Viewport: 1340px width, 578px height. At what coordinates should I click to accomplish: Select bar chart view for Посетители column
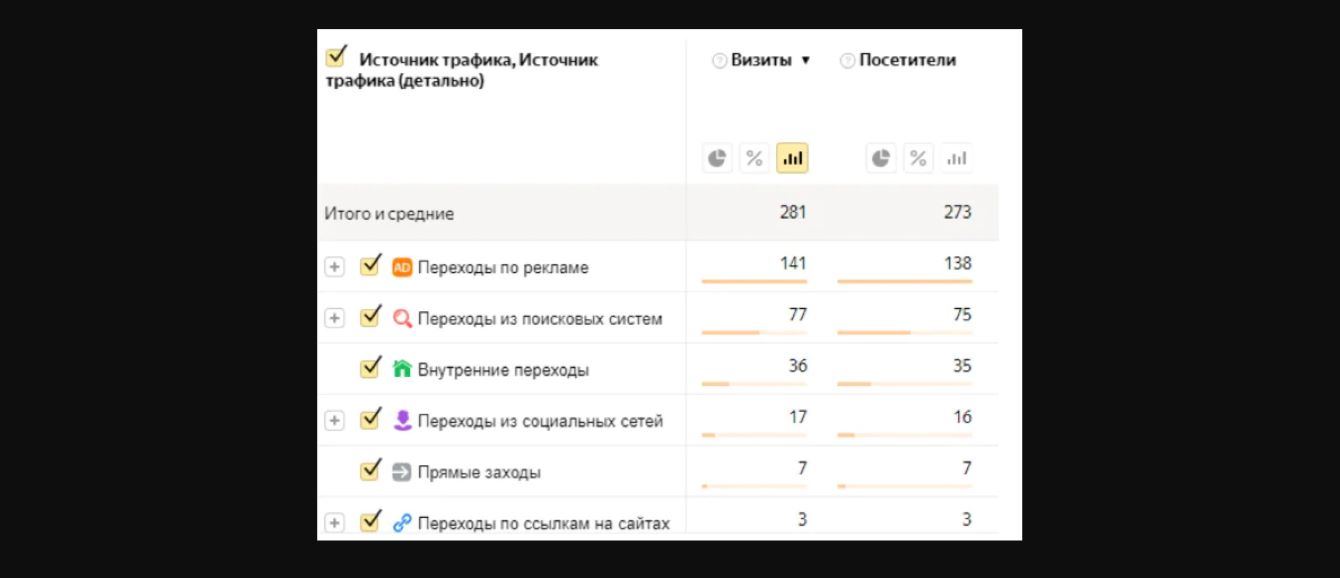tap(956, 158)
